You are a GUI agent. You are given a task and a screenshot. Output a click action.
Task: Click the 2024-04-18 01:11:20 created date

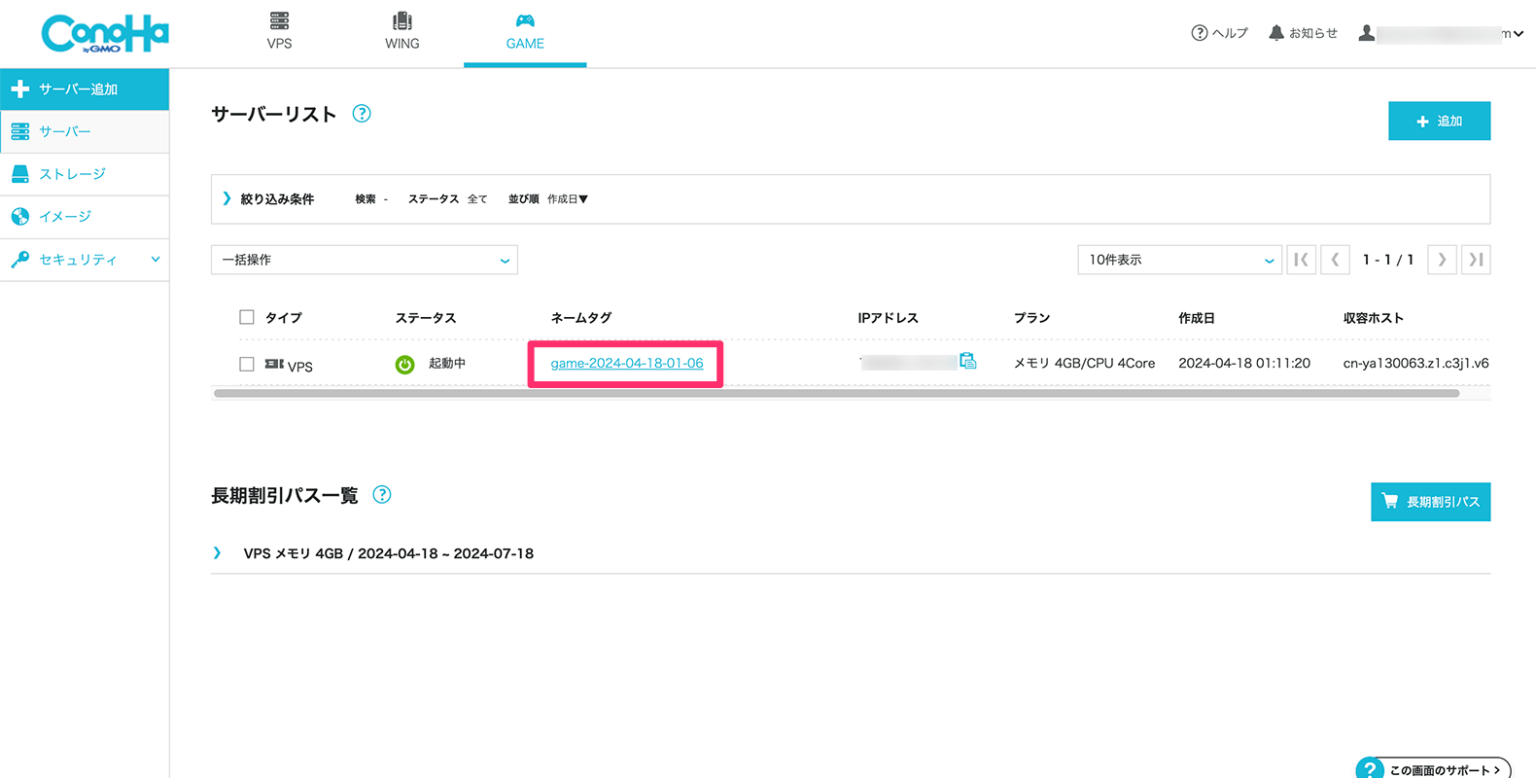(x=1245, y=364)
